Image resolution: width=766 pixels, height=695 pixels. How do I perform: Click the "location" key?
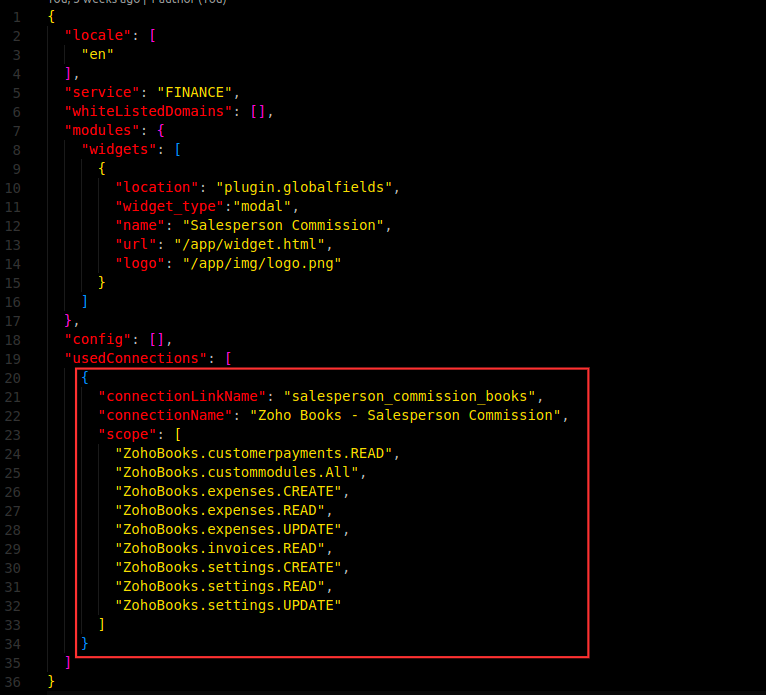click(x=157, y=188)
